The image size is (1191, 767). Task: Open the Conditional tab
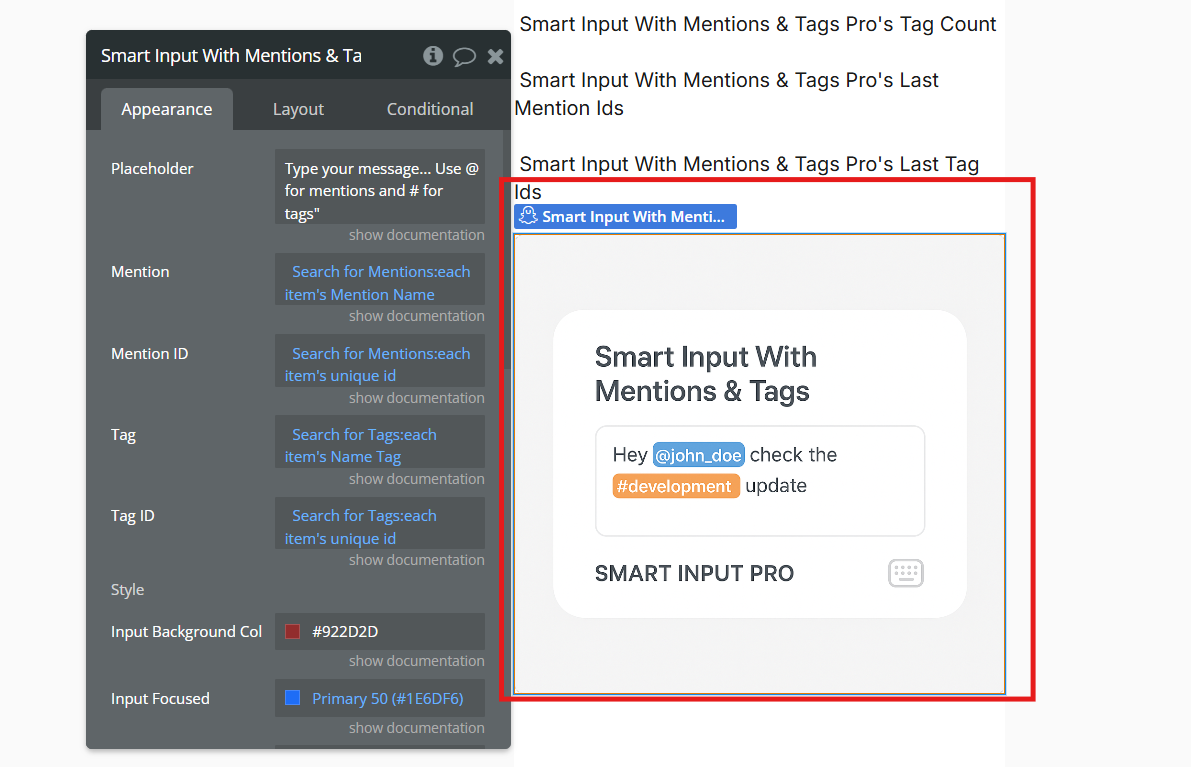[x=430, y=109]
